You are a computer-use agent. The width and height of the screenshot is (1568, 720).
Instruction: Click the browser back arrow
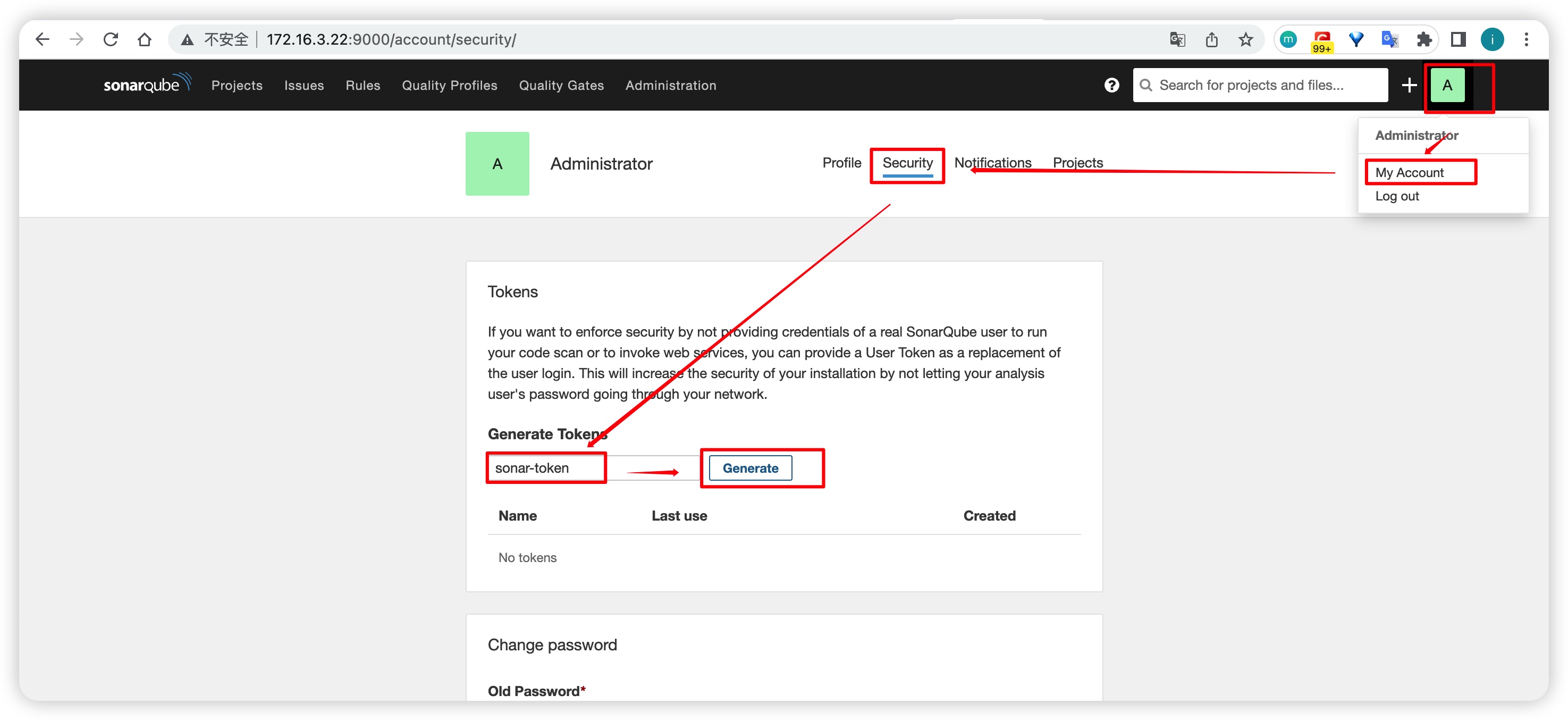43,39
